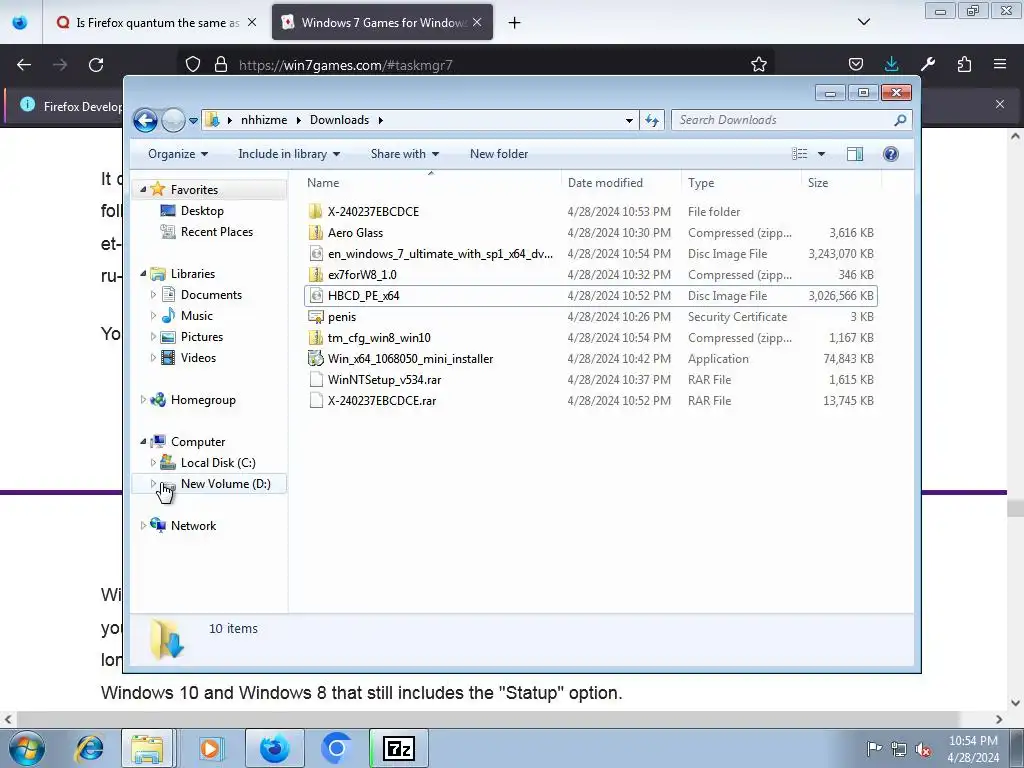Screen dimensions: 1024x768
Task: Select Local Disk (C:)
Action: pyautogui.click(x=217, y=463)
